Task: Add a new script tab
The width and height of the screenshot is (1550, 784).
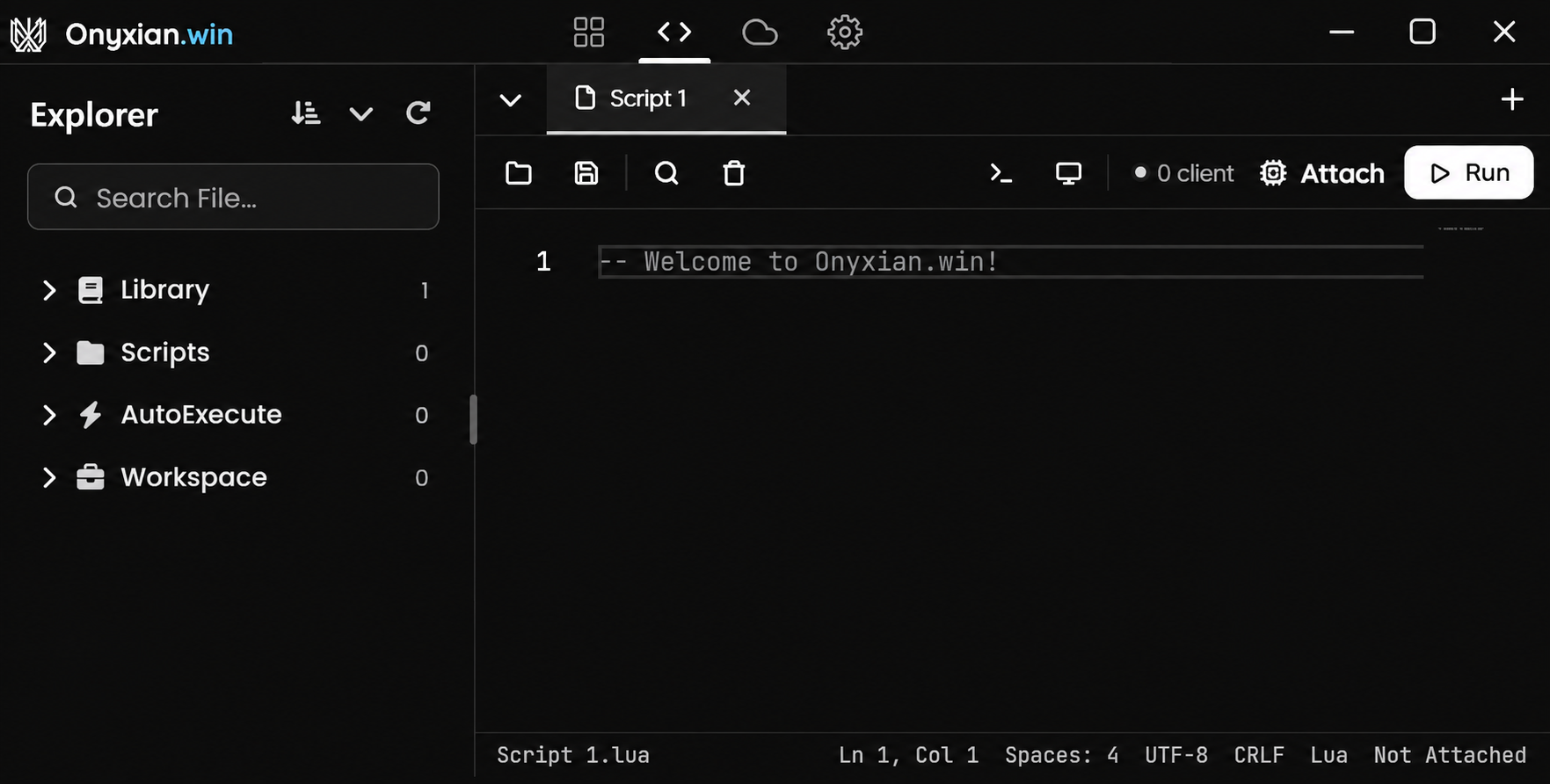Action: (x=1512, y=99)
